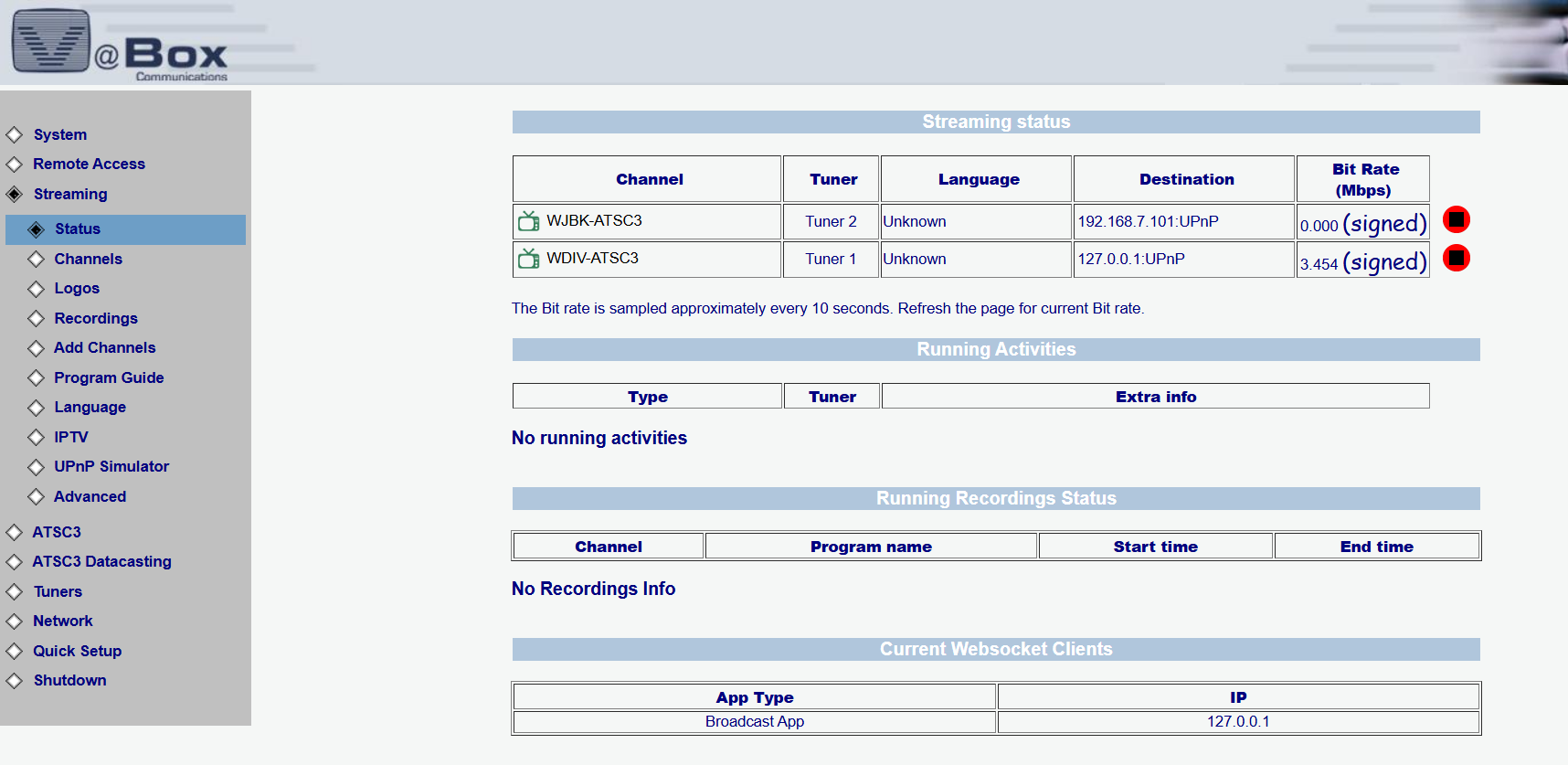Click the diamond bullet beside Status

click(x=36, y=229)
